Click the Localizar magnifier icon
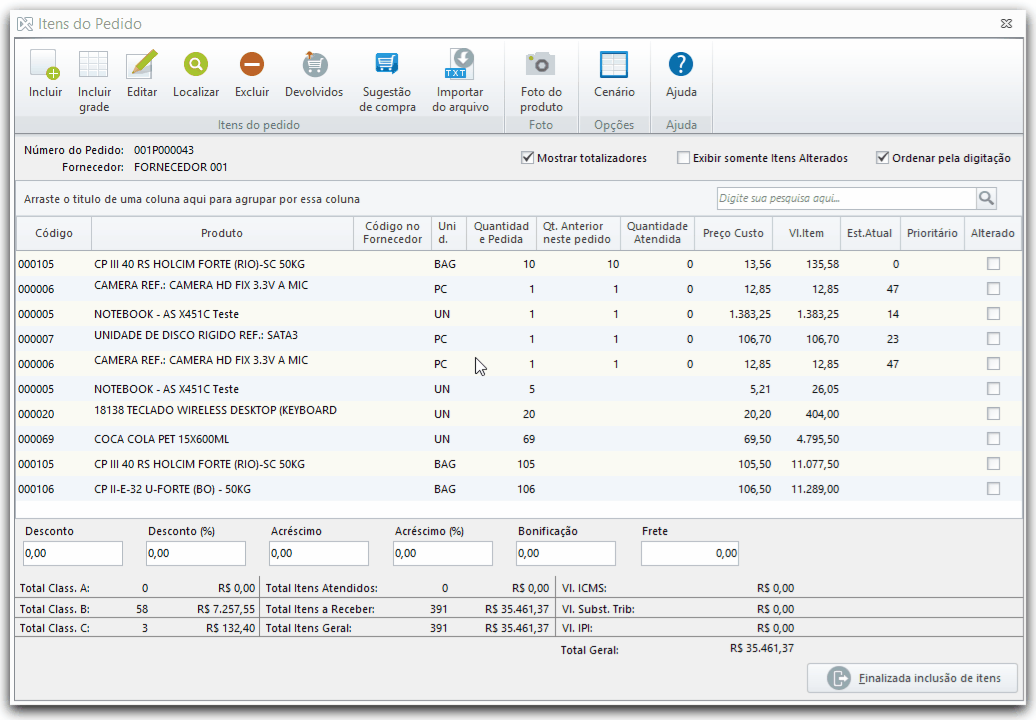1036x720 pixels. [x=196, y=65]
